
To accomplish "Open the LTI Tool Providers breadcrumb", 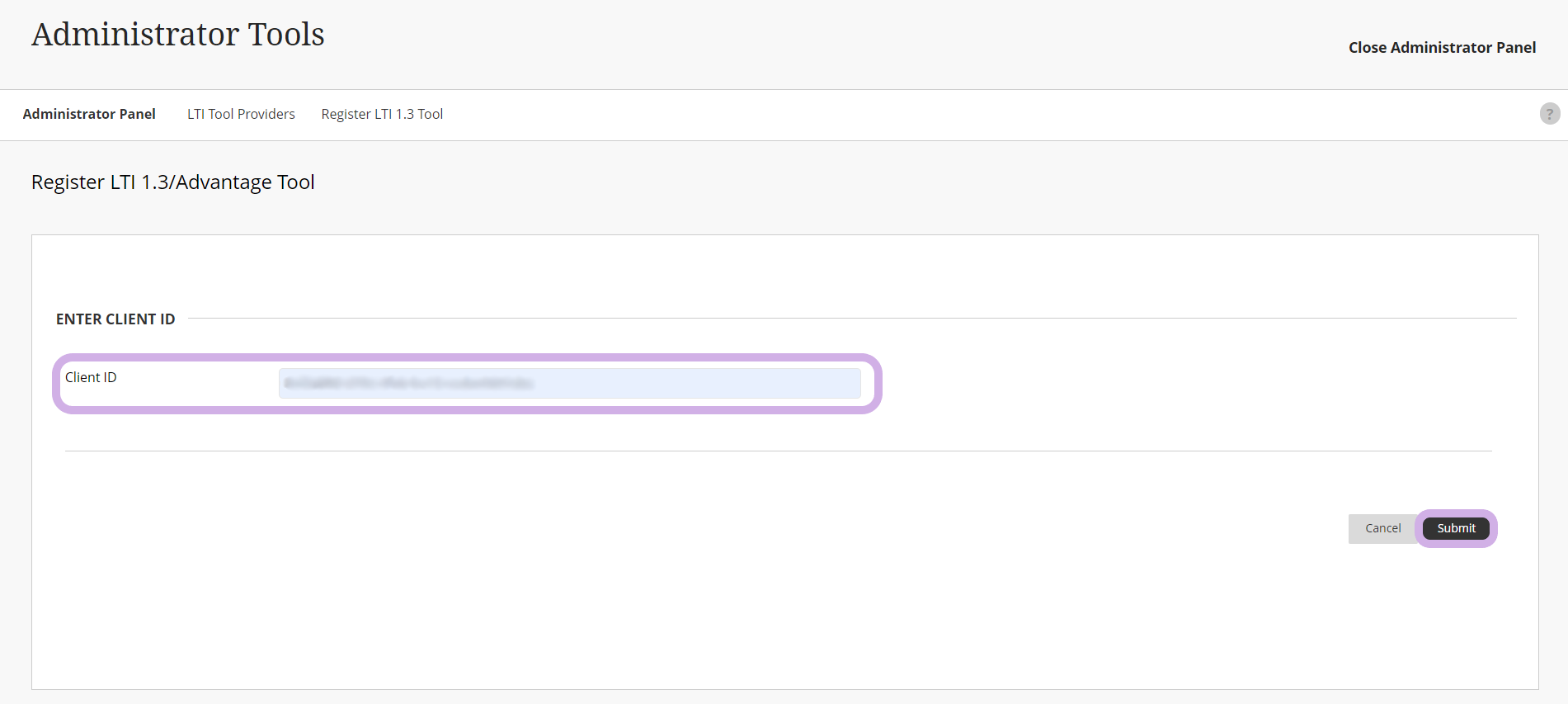I will pyautogui.click(x=241, y=114).
